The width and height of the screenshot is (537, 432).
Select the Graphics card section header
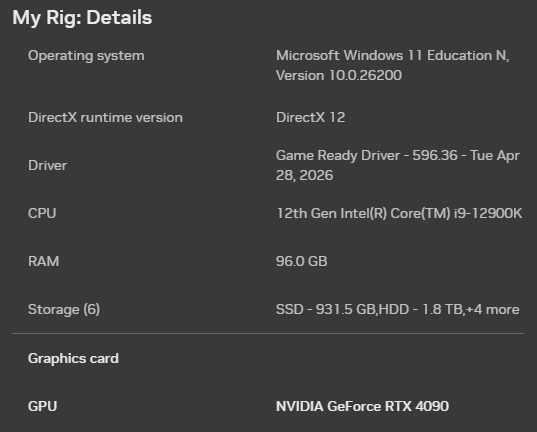(73, 359)
